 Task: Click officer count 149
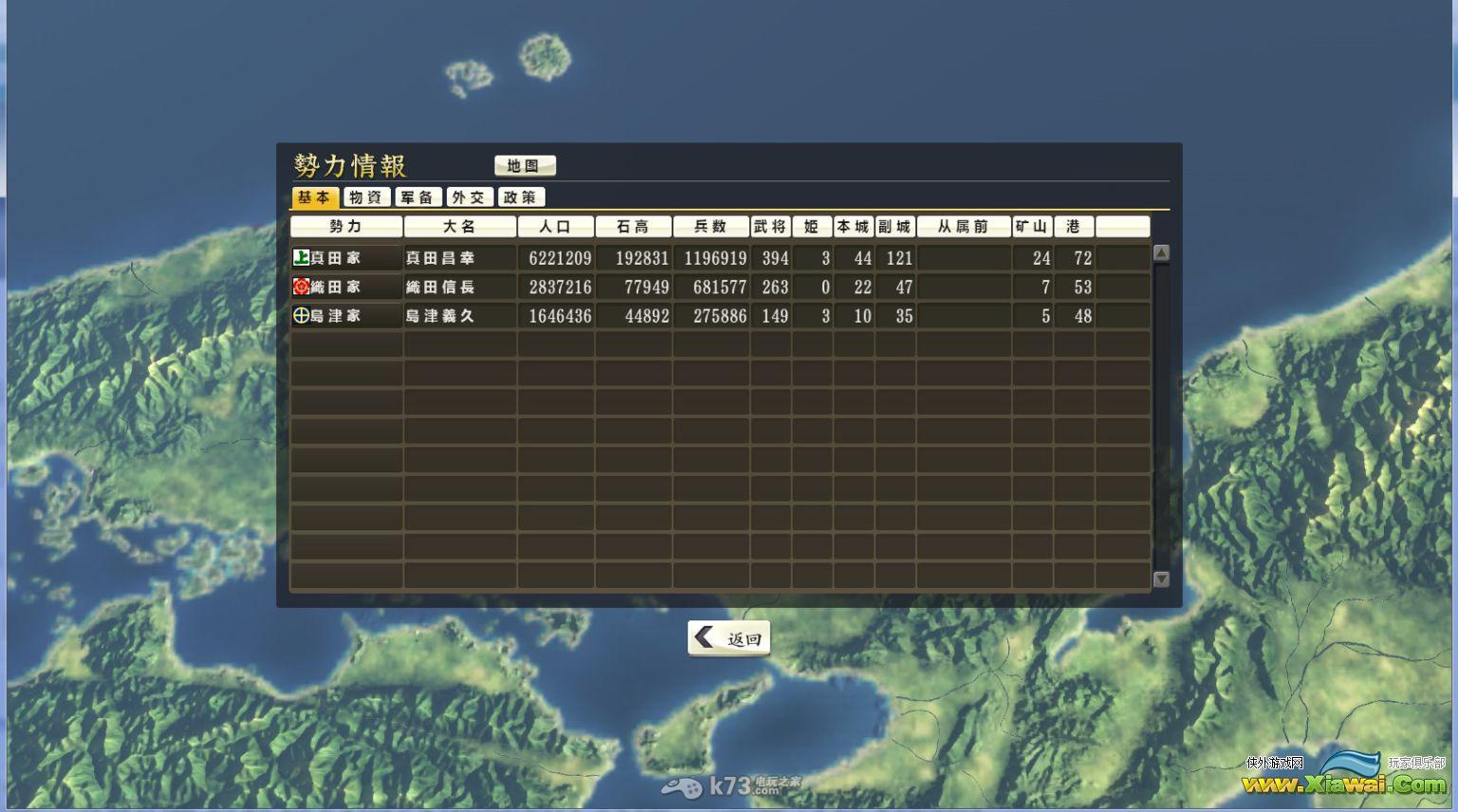pyautogui.click(x=775, y=316)
